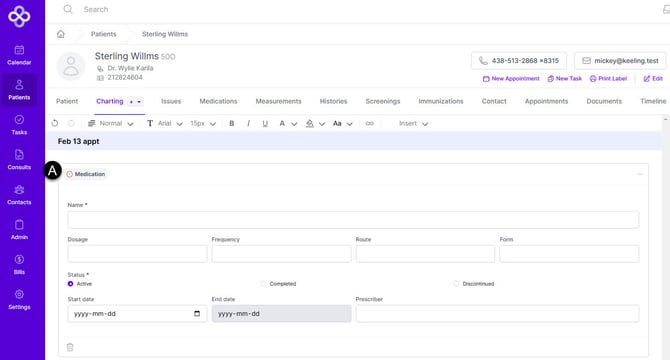
Task: Collapse the Medication card with the dash icon
Action: [x=640, y=174]
